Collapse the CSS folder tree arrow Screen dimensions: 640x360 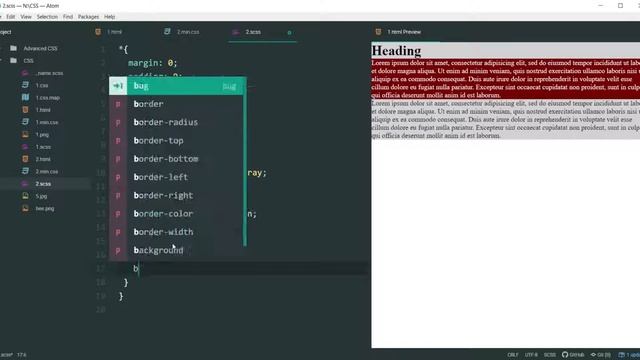coord(1,60)
